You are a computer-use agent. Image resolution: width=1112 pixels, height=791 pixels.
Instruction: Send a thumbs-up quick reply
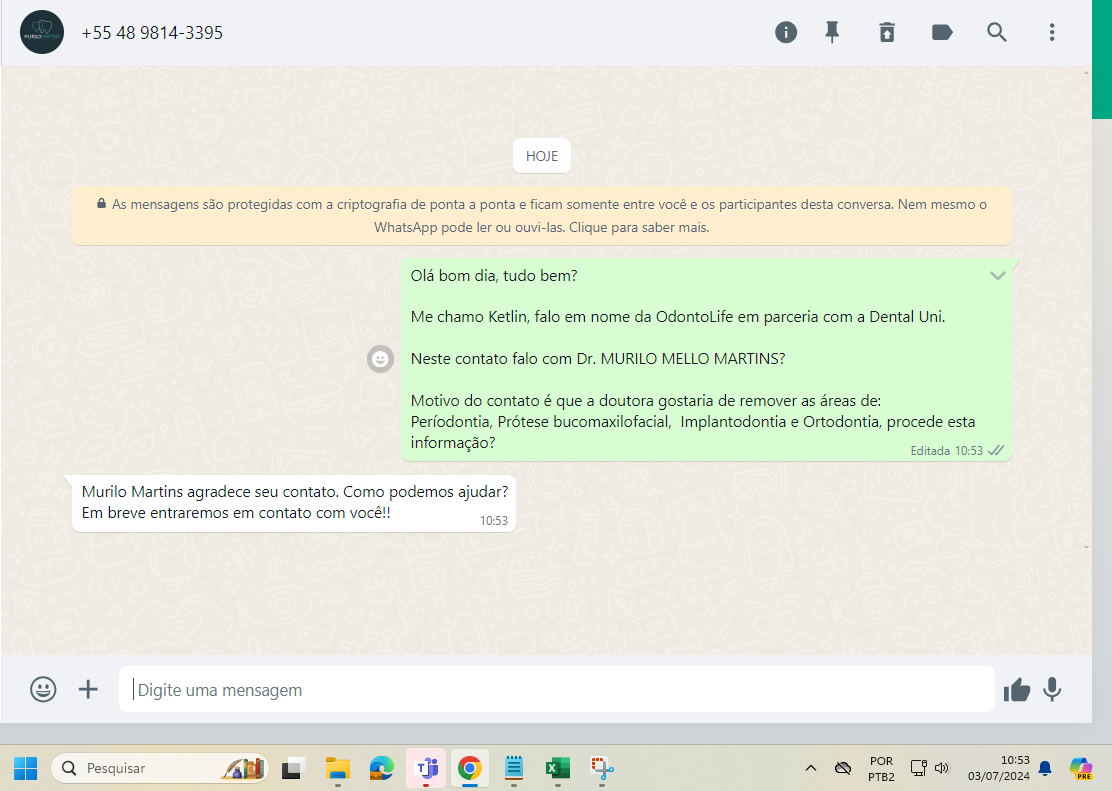point(1016,690)
